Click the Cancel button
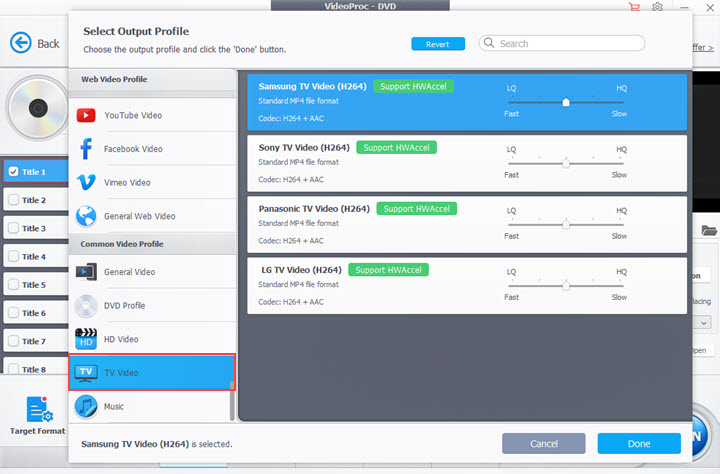The height and width of the screenshot is (474, 720). click(544, 444)
